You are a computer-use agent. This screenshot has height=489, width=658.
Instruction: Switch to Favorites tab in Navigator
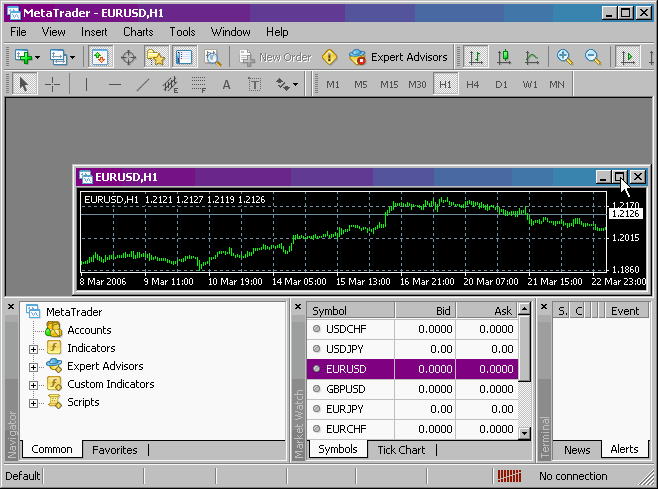coord(115,450)
